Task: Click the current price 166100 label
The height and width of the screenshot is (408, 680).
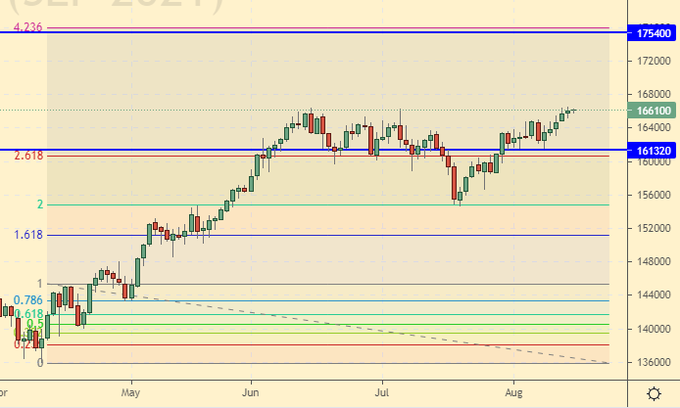Action: coord(652,110)
